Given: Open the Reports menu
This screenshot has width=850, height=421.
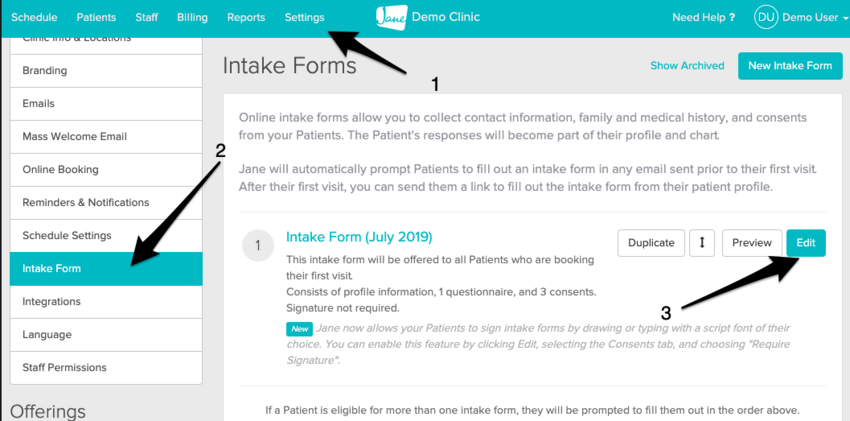Looking at the screenshot, I should [246, 18].
